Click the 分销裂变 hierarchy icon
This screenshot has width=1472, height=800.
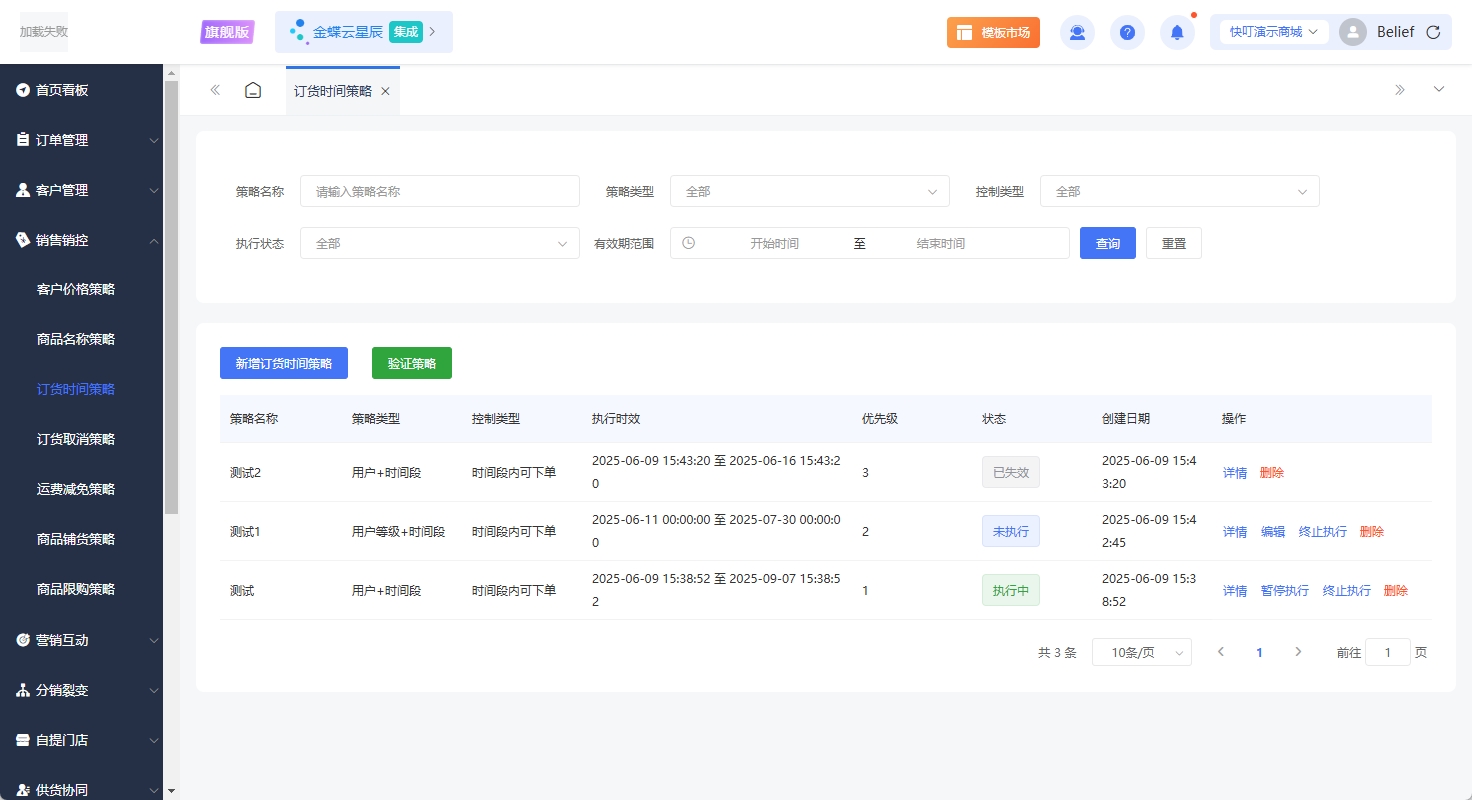click(23, 690)
